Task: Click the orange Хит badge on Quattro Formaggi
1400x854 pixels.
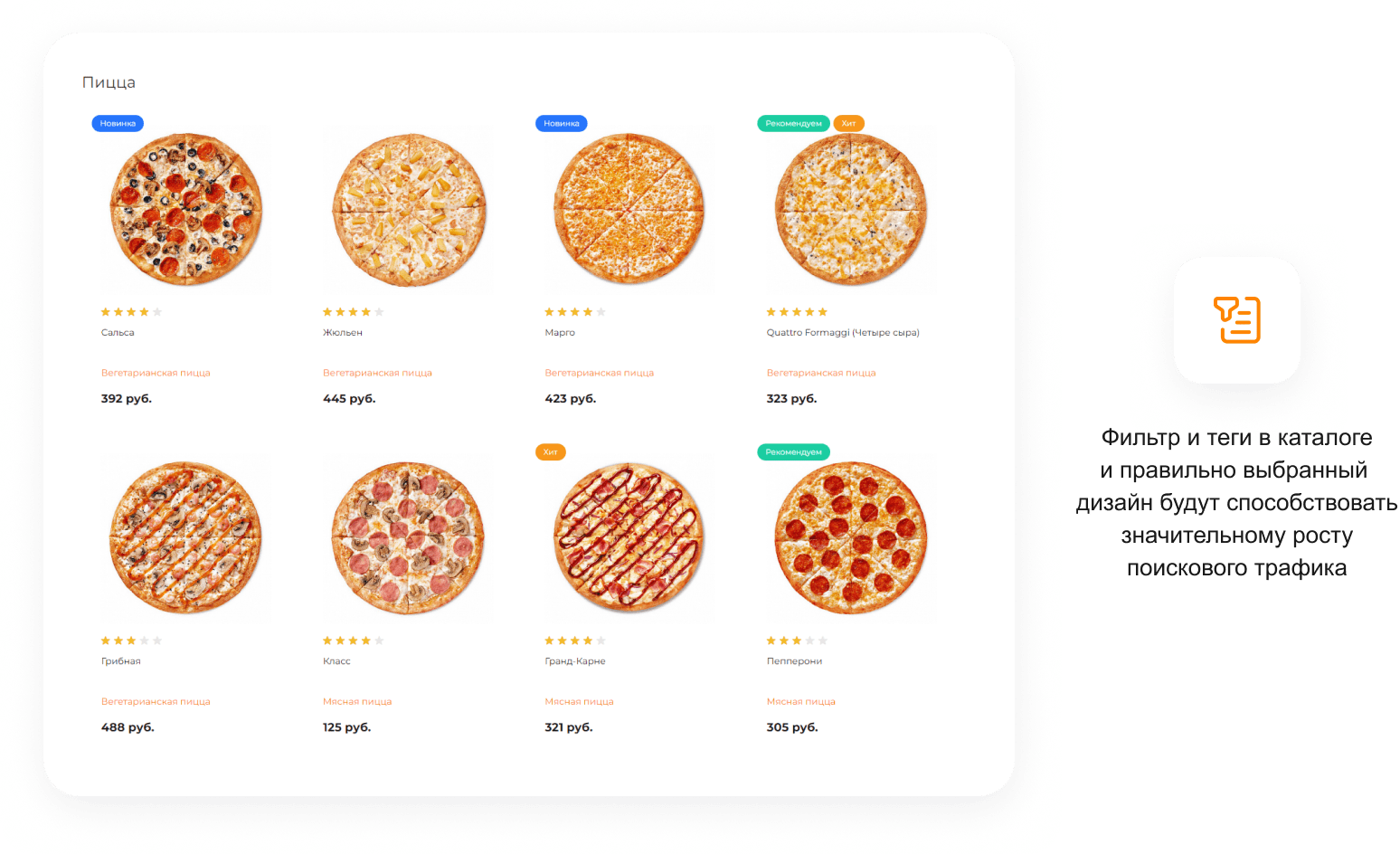Action: point(848,123)
